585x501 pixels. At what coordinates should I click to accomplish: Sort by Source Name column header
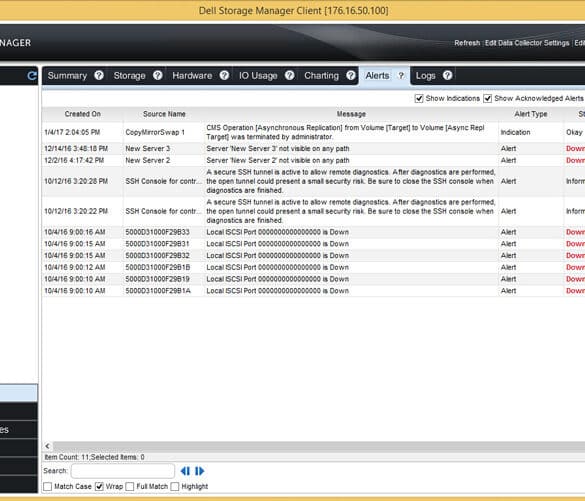(164, 114)
